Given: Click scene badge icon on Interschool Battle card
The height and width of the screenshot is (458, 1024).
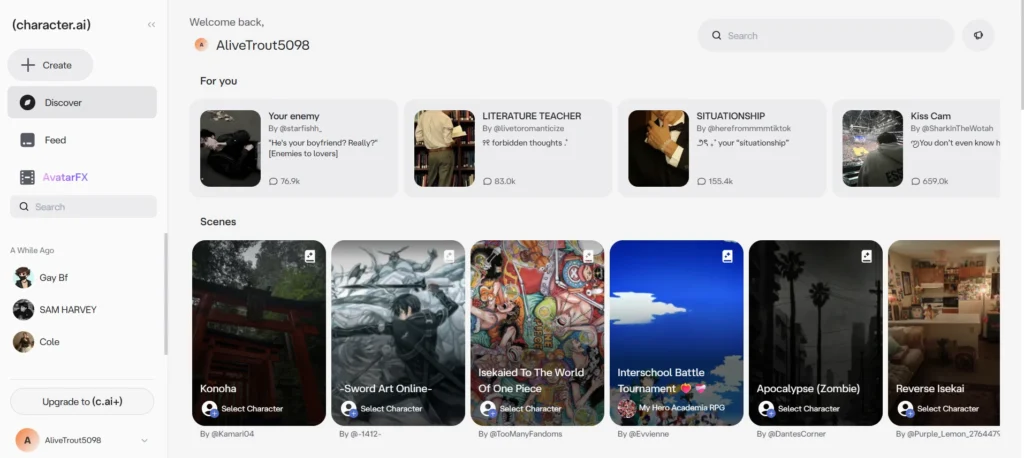Looking at the screenshot, I should click(728, 256).
